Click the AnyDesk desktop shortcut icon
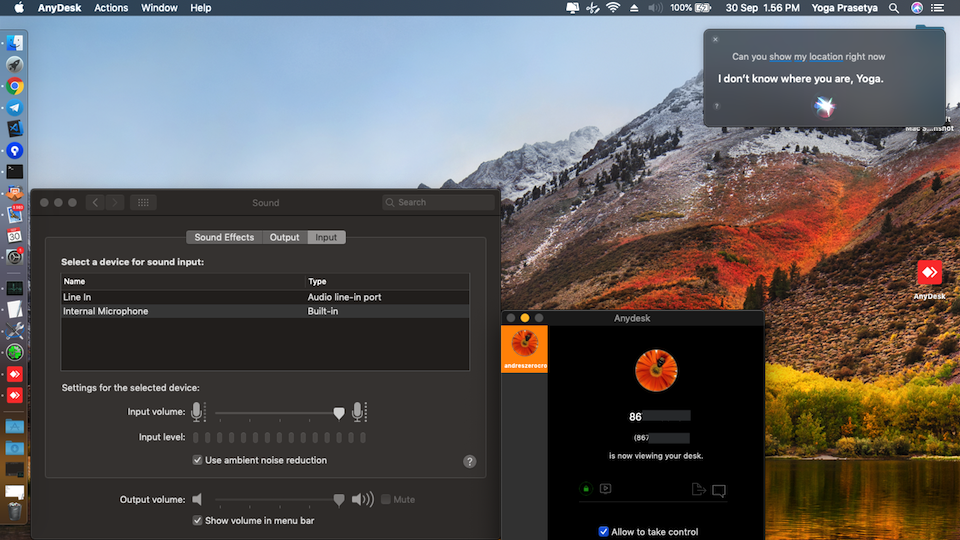The image size is (960, 540). (929, 273)
